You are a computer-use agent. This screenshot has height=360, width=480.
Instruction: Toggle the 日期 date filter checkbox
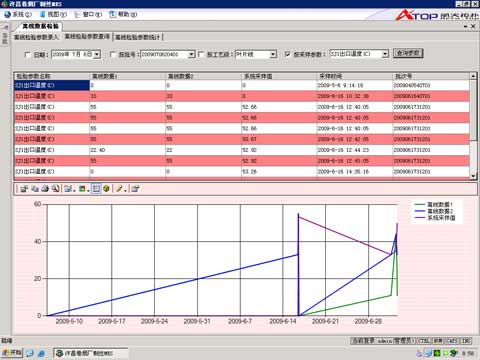tap(28, 55)
